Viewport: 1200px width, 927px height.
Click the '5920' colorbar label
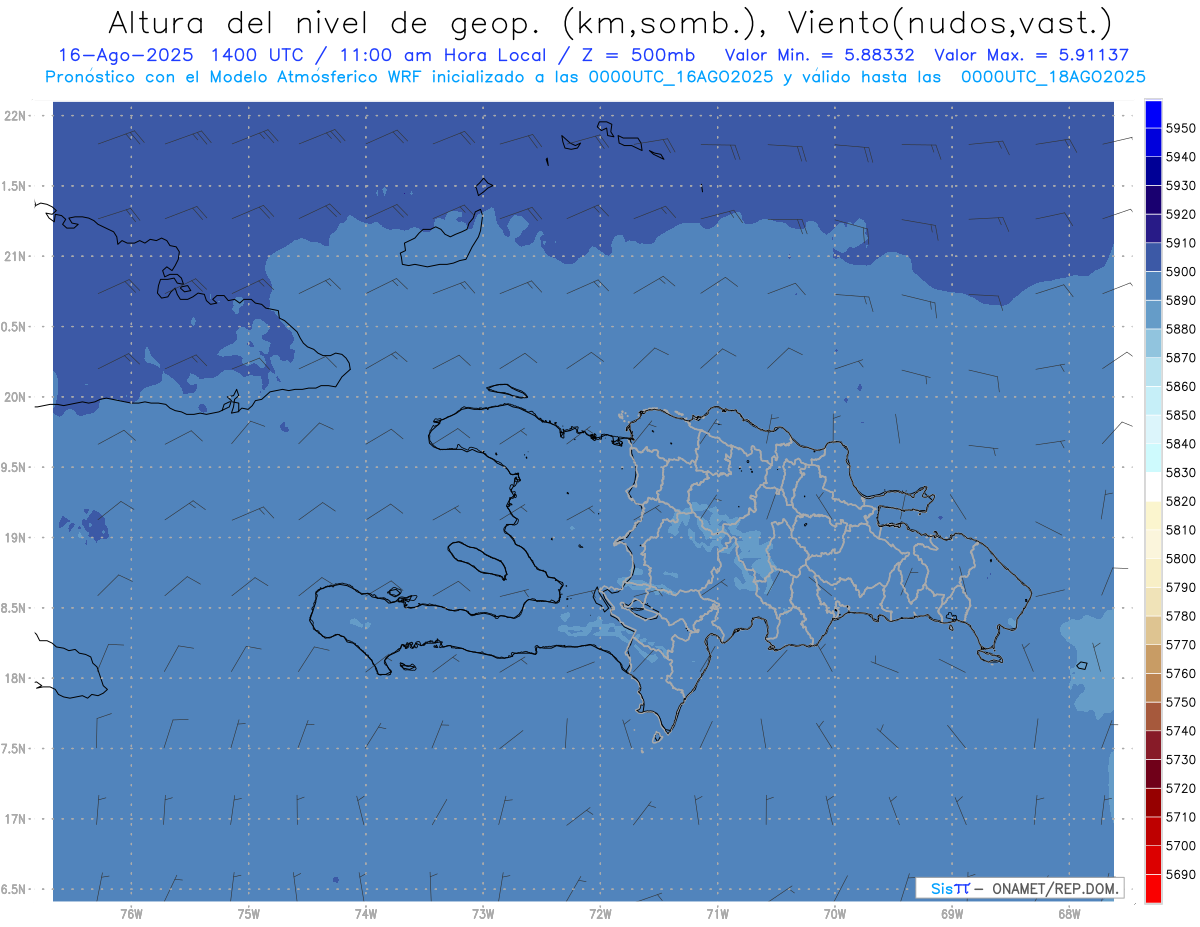click(1180, 215)
